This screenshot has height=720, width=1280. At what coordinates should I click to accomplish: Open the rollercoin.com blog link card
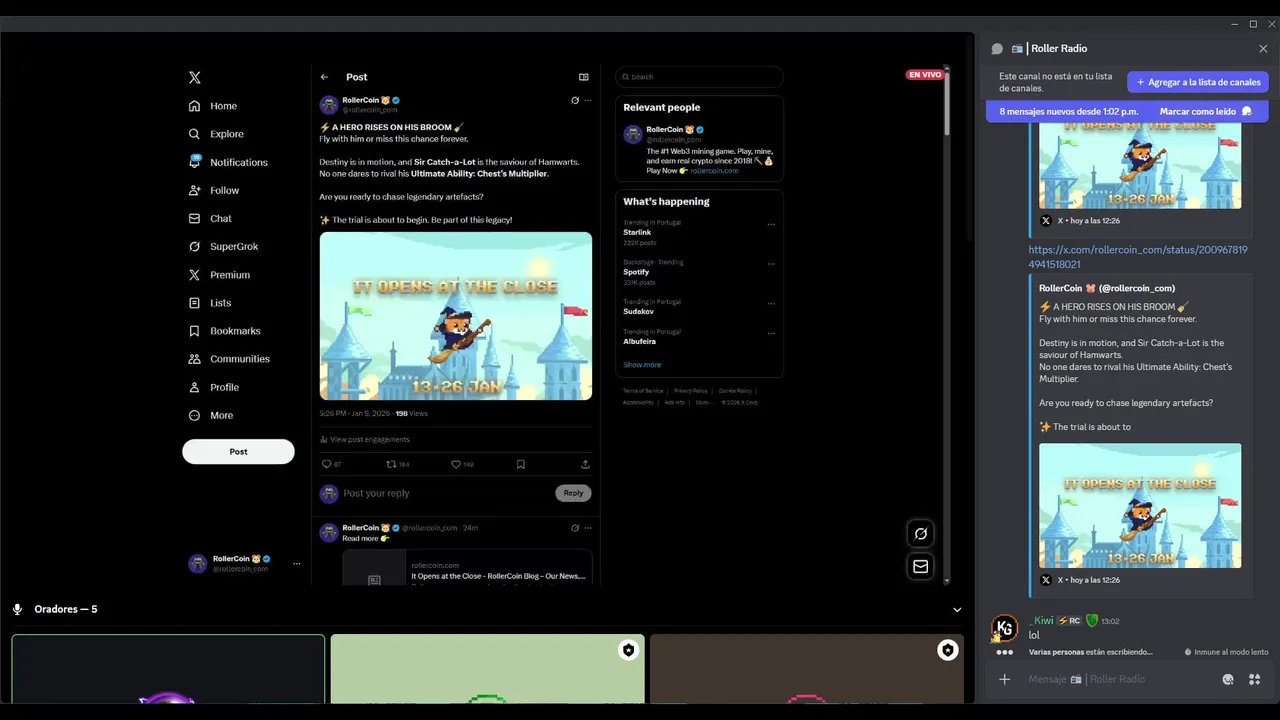coord(467,568)
